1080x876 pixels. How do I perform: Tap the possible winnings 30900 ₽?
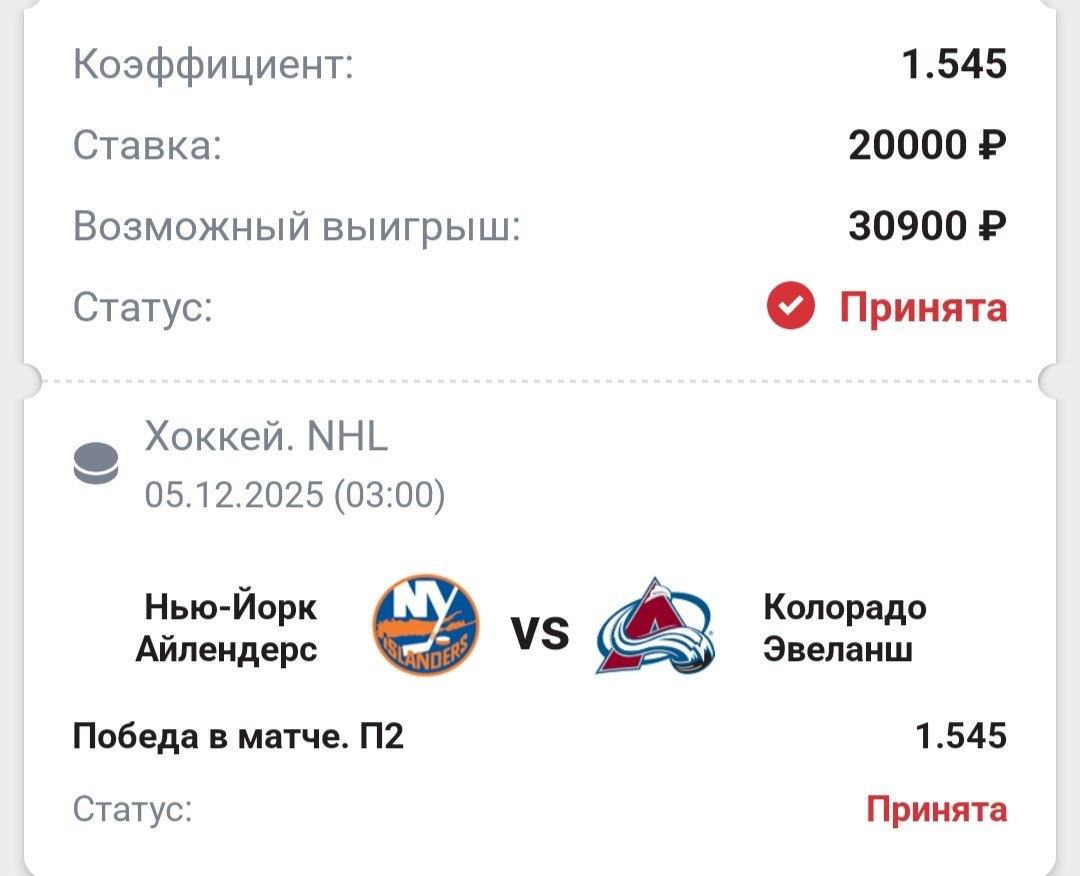[927, 227]
